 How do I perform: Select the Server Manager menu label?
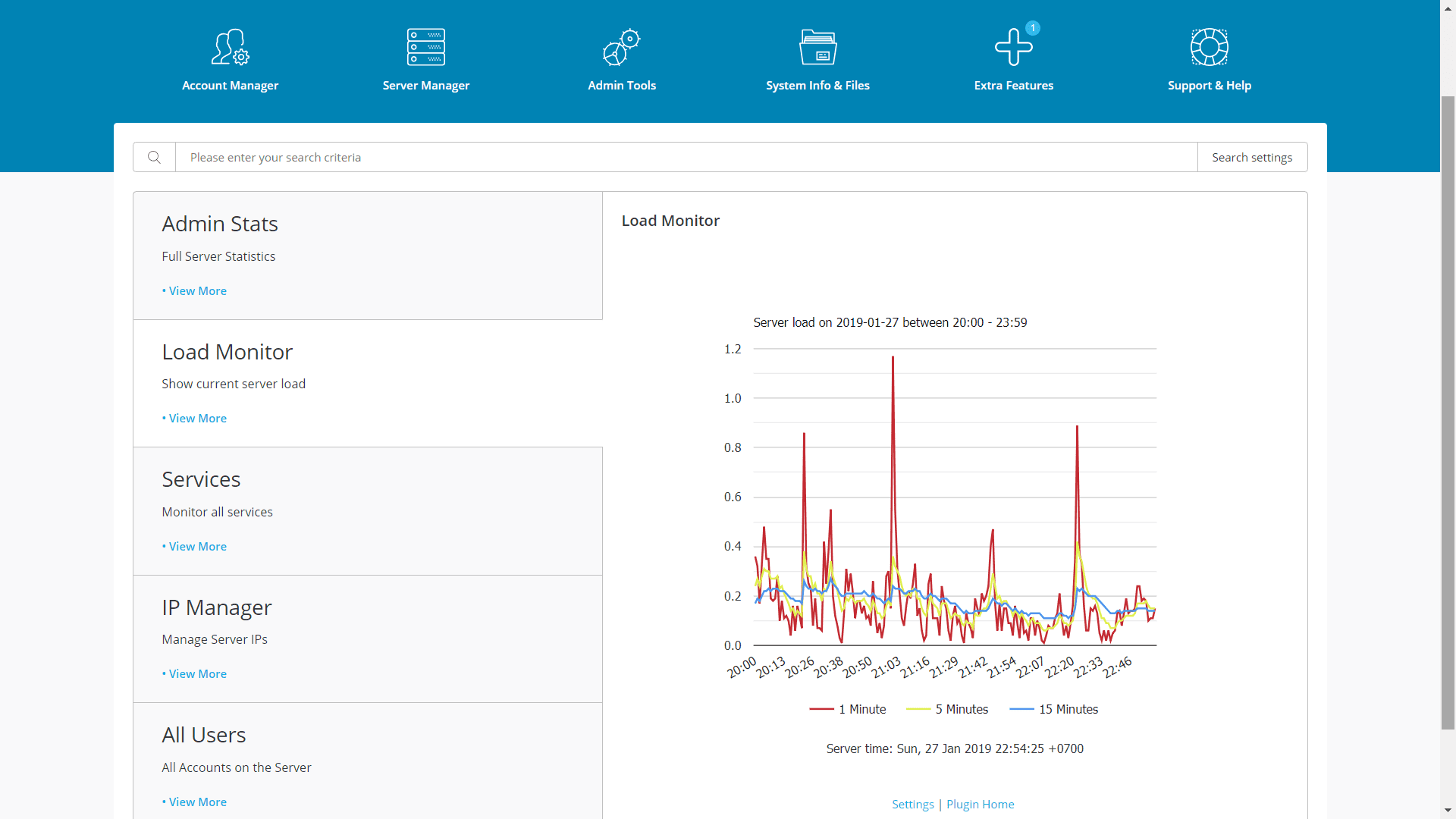(425, 85)
